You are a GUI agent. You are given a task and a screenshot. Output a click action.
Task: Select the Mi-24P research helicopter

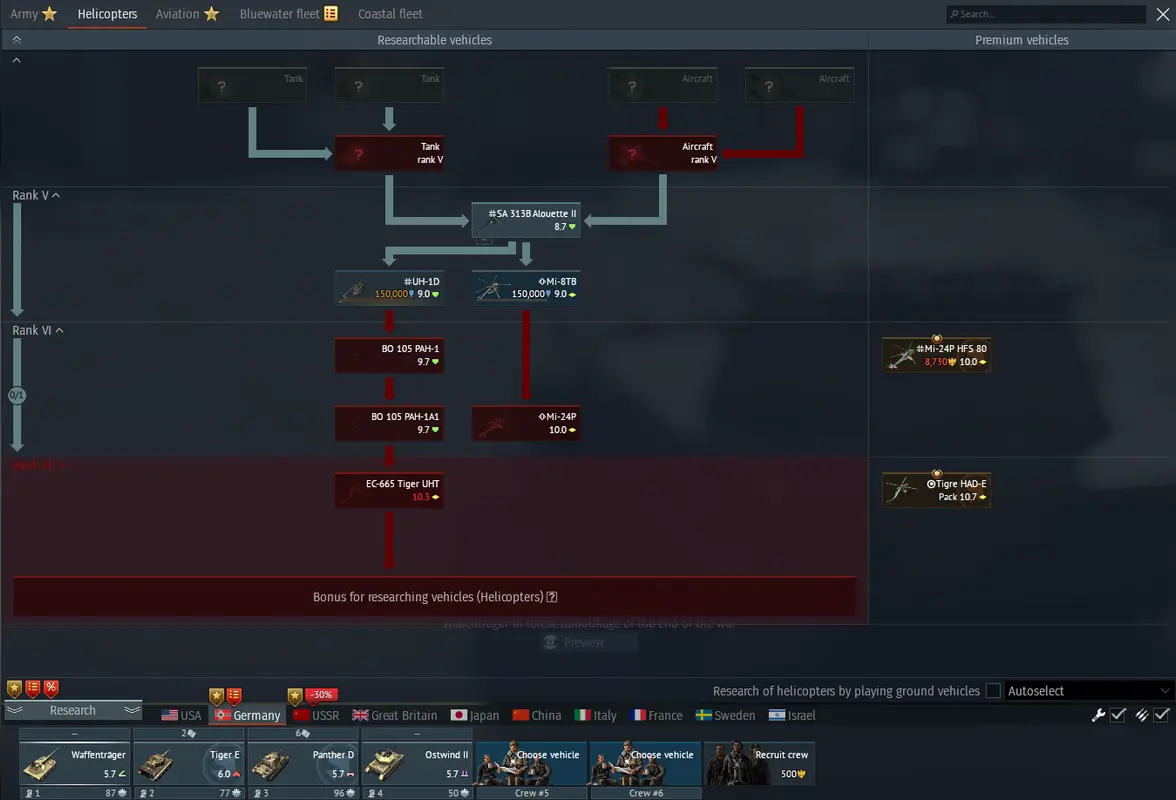click(x=526, y=423)
